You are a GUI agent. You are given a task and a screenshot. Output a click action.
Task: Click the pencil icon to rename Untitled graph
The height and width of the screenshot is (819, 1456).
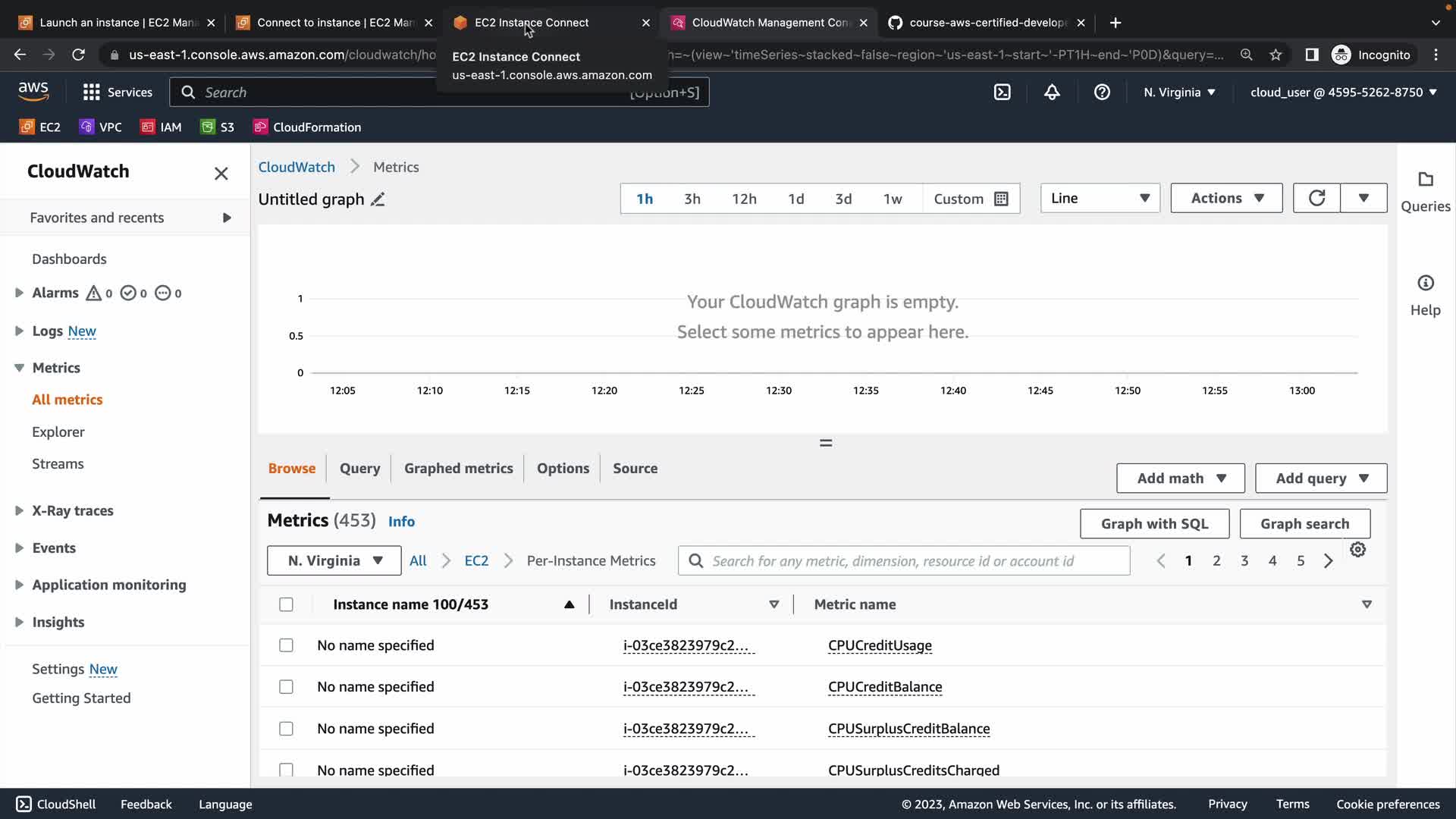tap(378, 199)
